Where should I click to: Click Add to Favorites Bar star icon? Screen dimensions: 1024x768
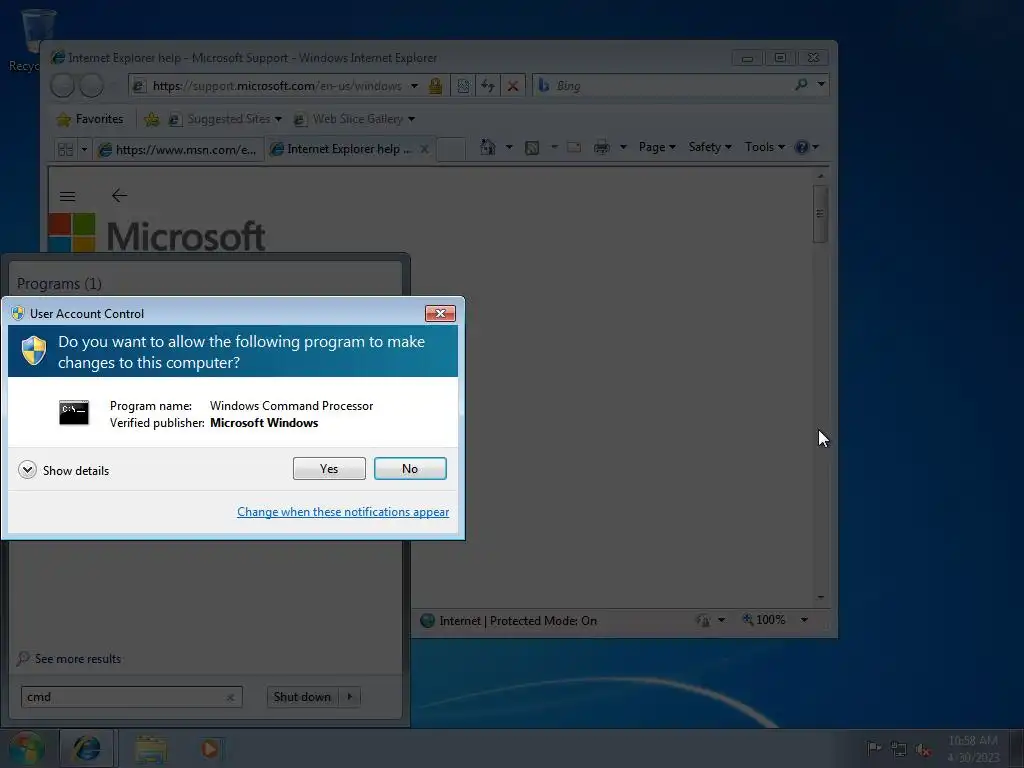click(x=152, y=119)
